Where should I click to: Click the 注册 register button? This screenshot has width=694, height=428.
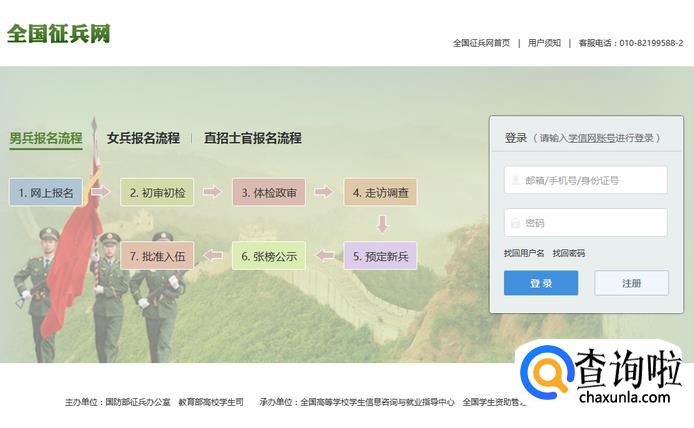tap(632, 283)
